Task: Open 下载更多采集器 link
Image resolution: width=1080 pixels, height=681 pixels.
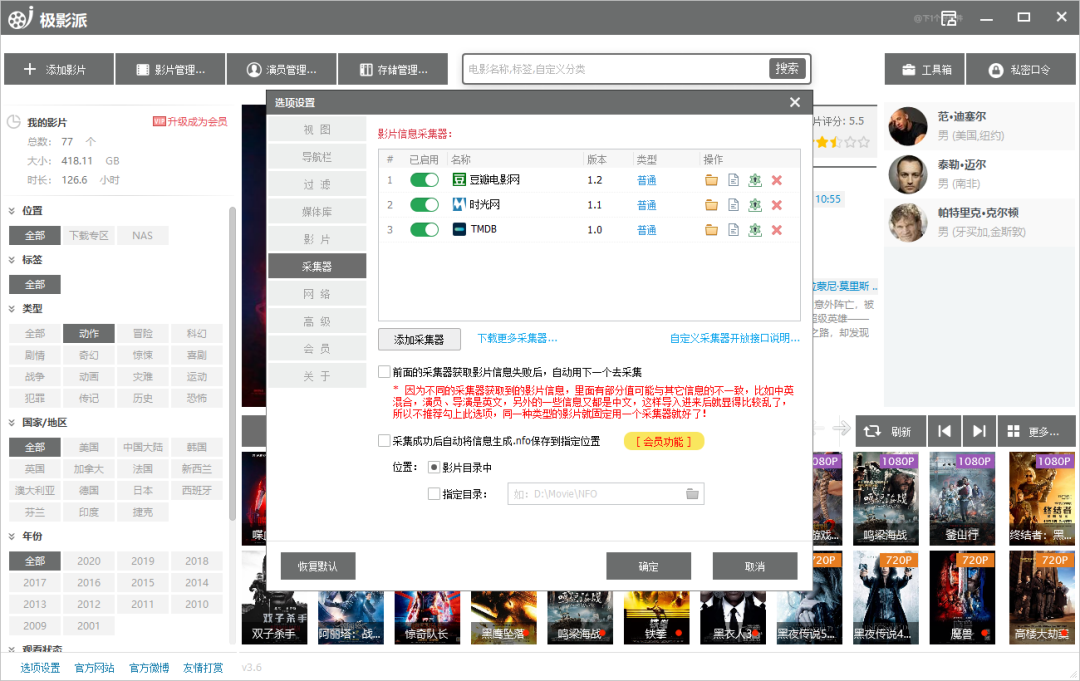Action: (517, 338)
